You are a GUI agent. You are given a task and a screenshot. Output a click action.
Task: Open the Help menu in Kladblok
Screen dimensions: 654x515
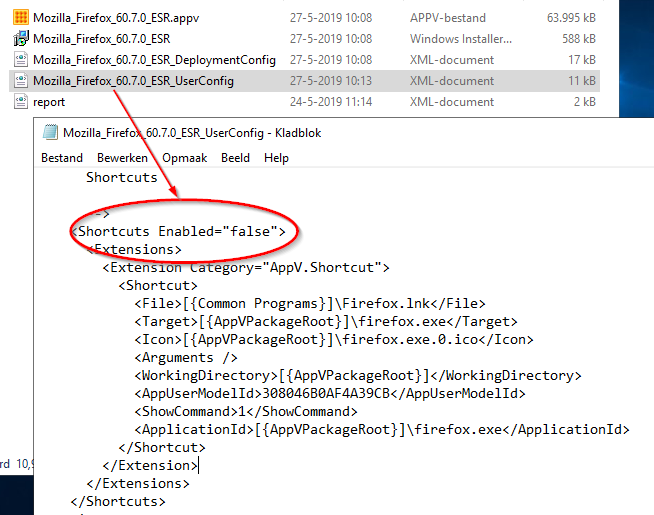click(x=276, y=158)
